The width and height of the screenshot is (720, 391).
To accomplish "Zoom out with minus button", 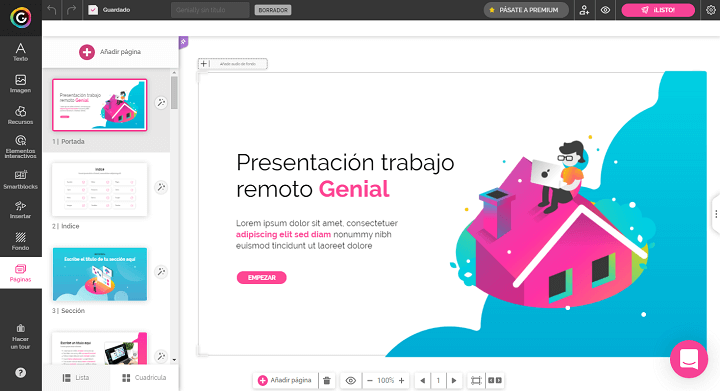I will click(x=370, y=380).
